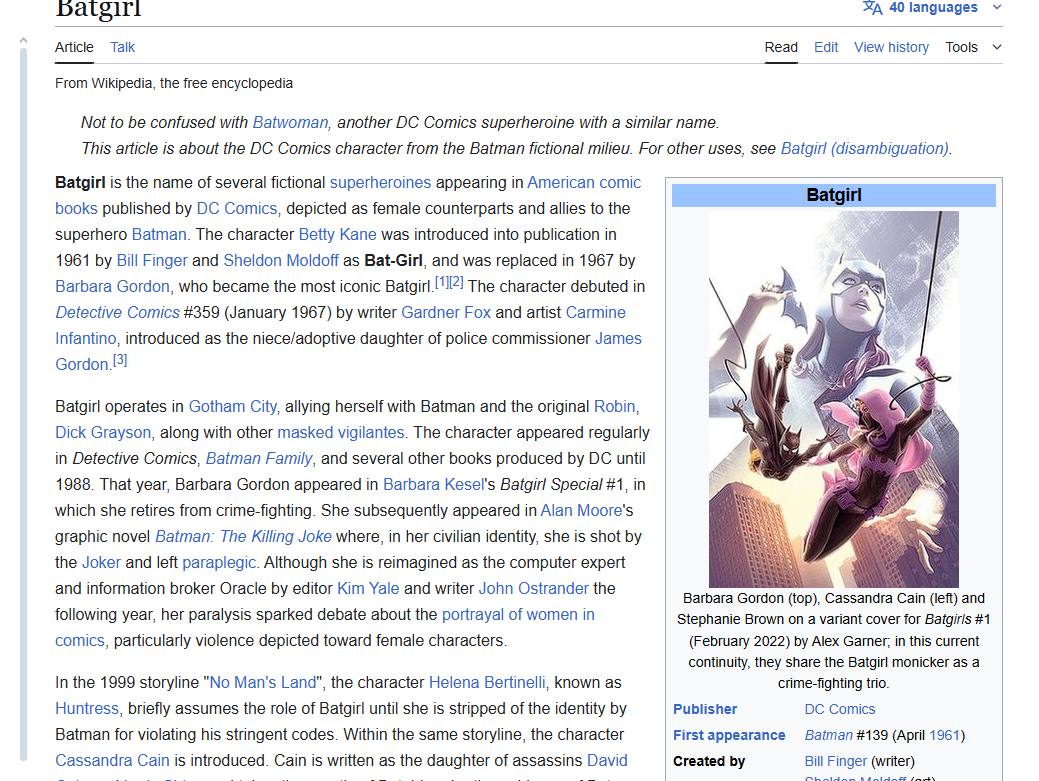Open Sheldon Moldoff link in intro paragraph

[281, 260]
